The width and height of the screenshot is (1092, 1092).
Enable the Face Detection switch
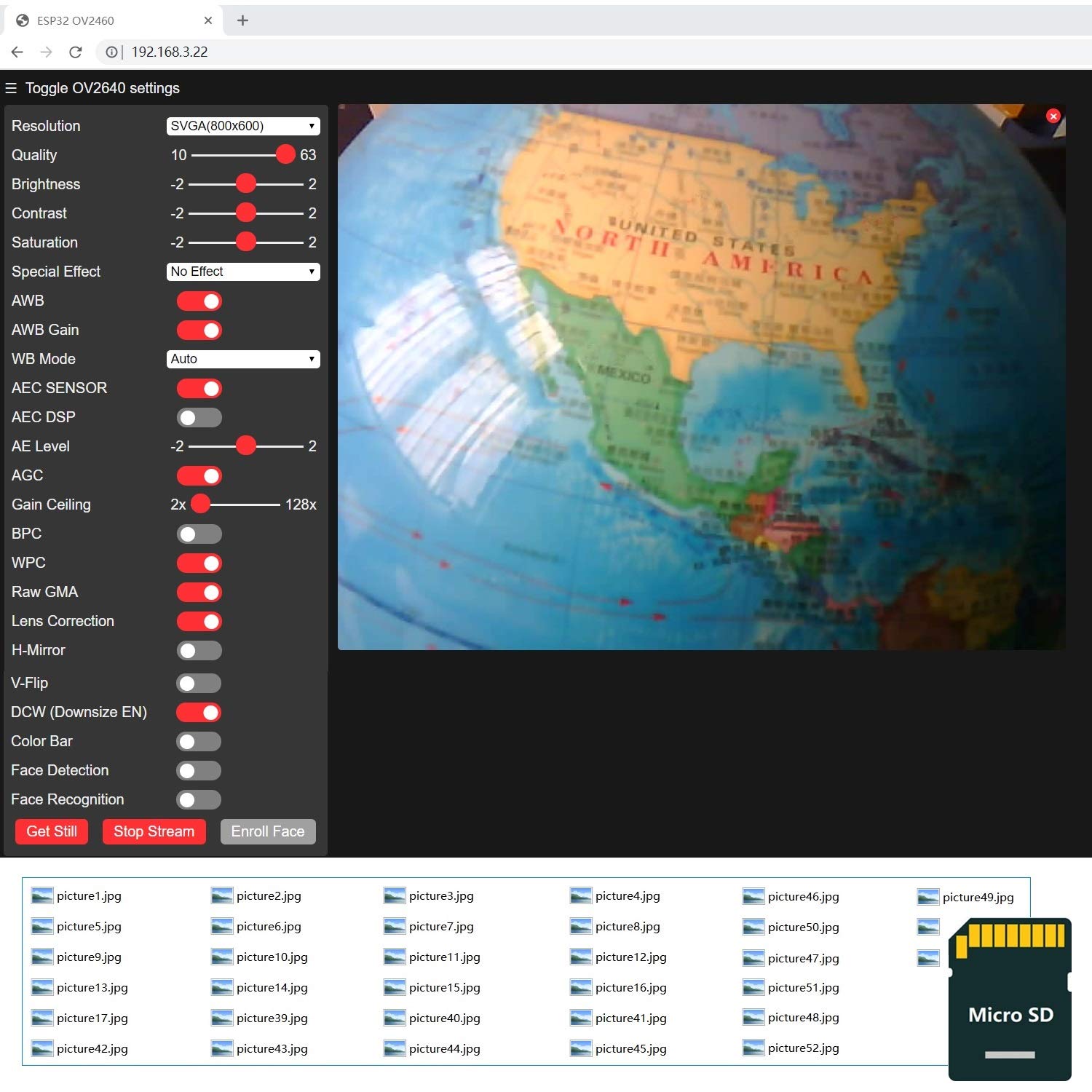click(199, 770)
